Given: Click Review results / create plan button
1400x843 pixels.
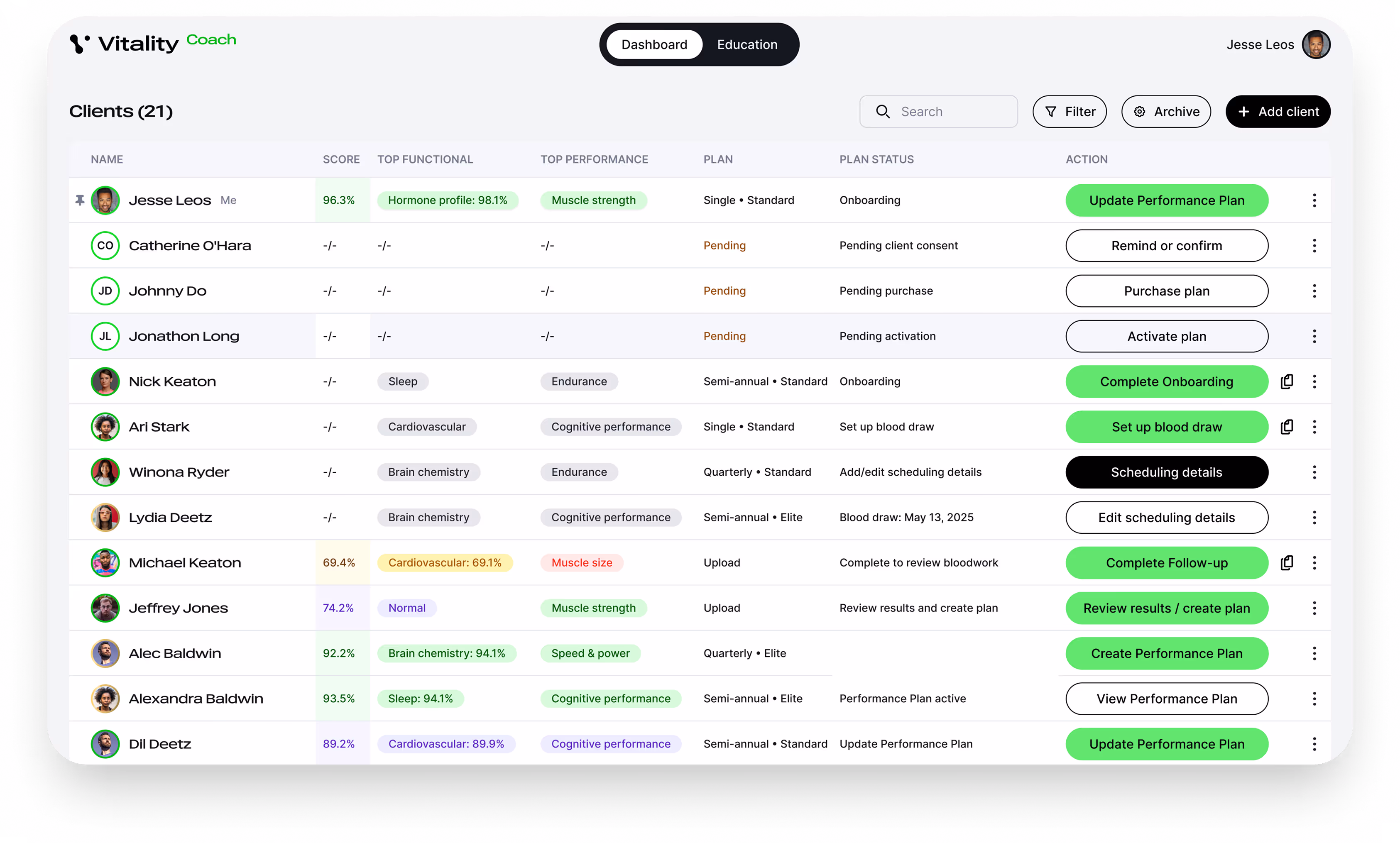Looking at the screenshot, I should click(1167, 608).
